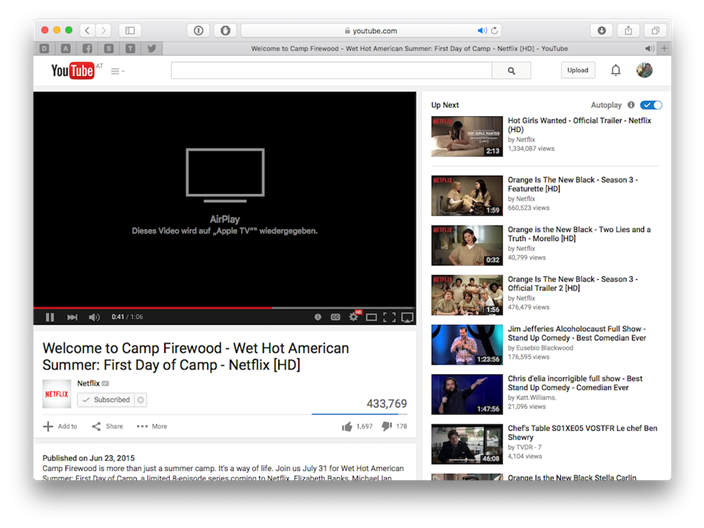Dislike the video with thumbs down
This screenshot has width=704, height=528.
(394, 426)
